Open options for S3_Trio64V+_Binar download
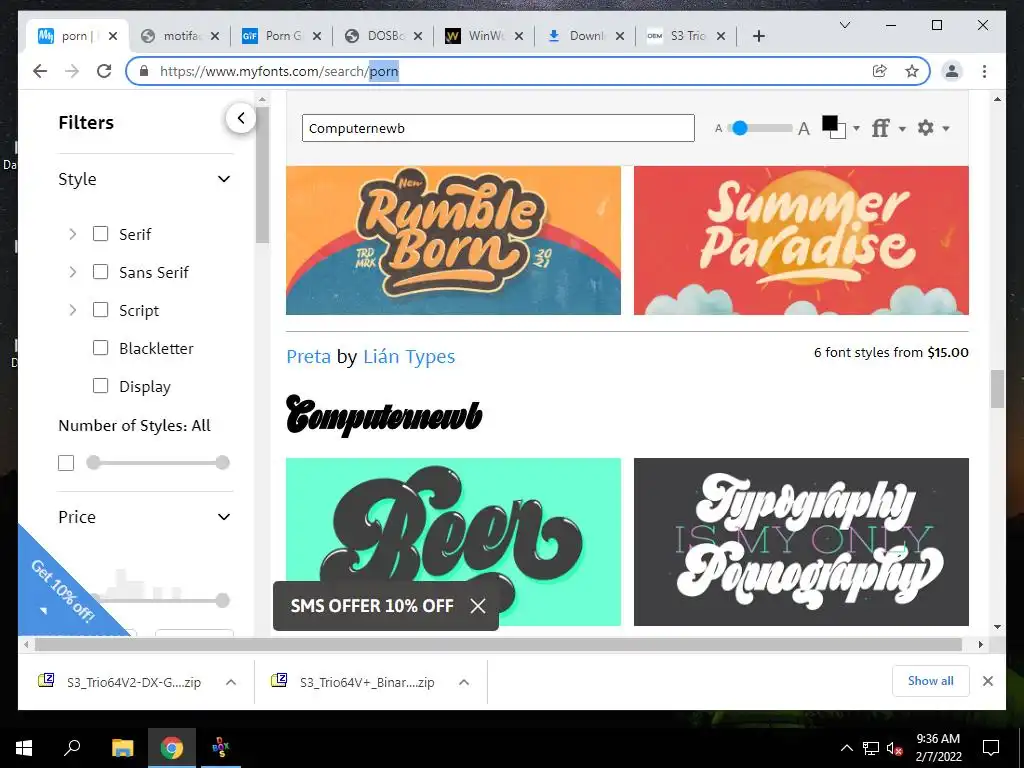This screenshot has width=1024, height=768. pos(464,682)
